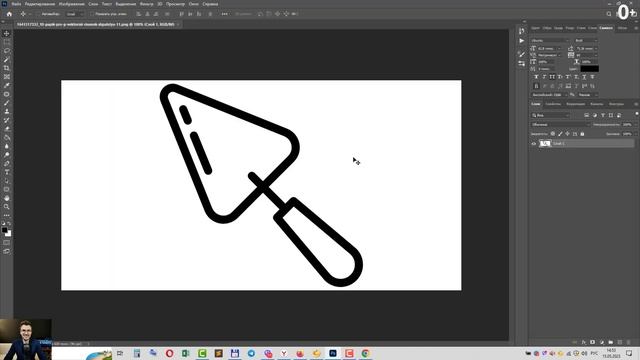The height and width of the screenshot is (360, 640).
Task: Select the Crop tool
Action: [7, 68]
